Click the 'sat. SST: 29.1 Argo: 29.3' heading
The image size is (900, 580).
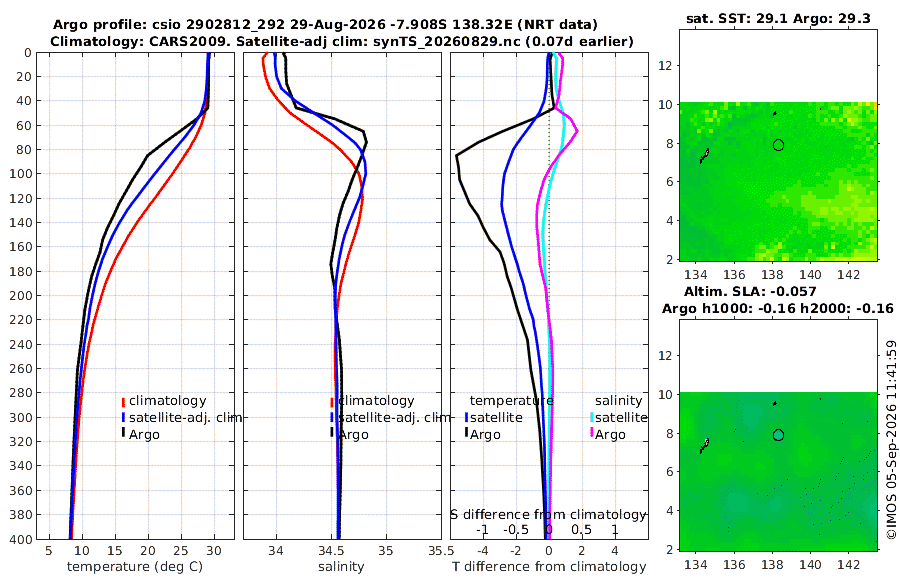778,19
